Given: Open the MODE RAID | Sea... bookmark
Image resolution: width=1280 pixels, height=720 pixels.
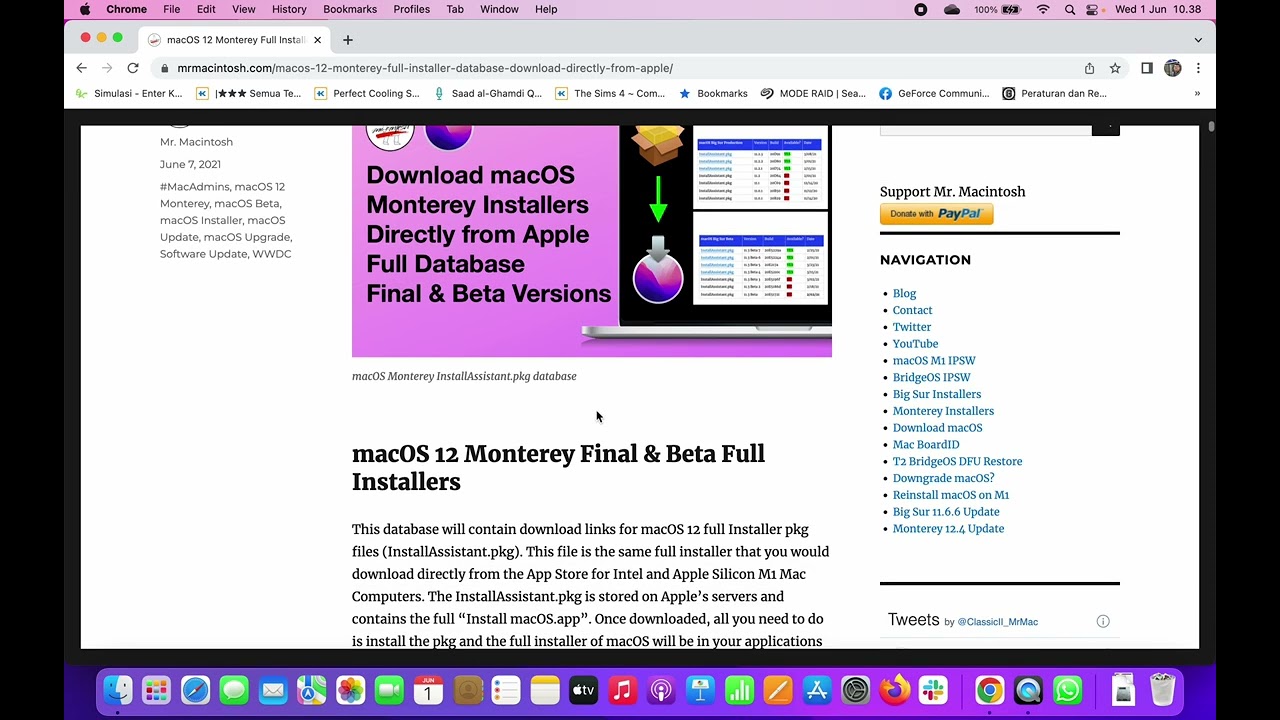Looking at the screenshot, I should (813, 94).
